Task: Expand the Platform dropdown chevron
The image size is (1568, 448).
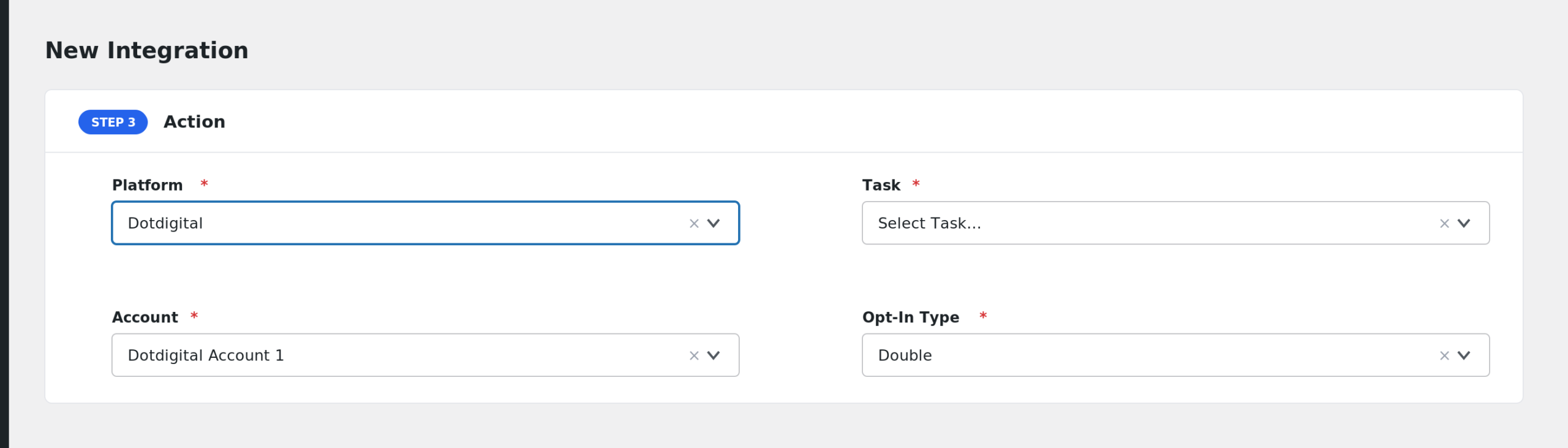Action: point(714,223)
